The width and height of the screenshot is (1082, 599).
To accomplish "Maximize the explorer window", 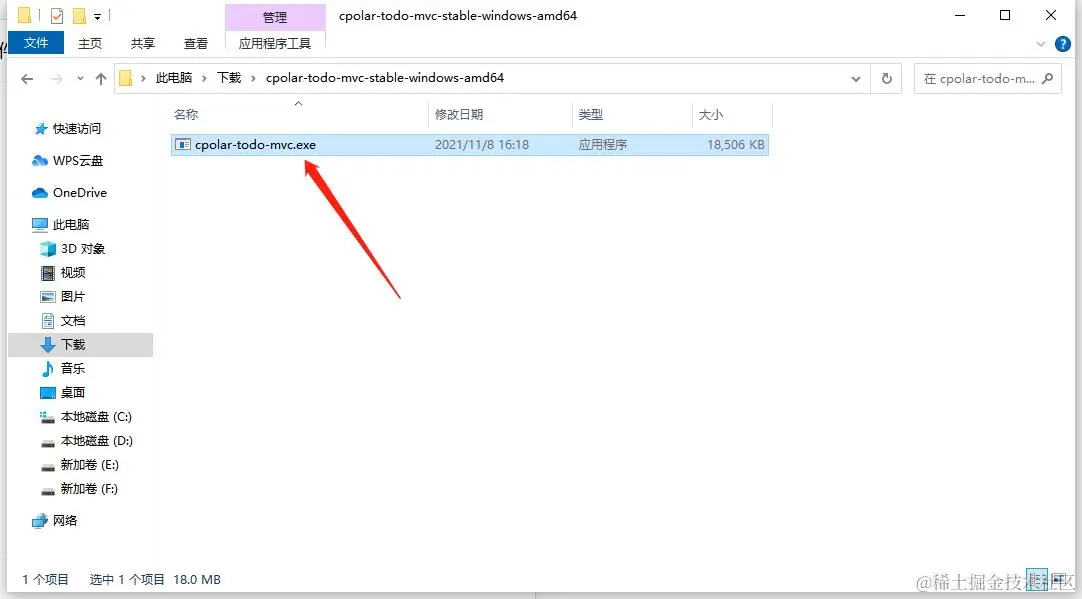I will [1005, 15].
